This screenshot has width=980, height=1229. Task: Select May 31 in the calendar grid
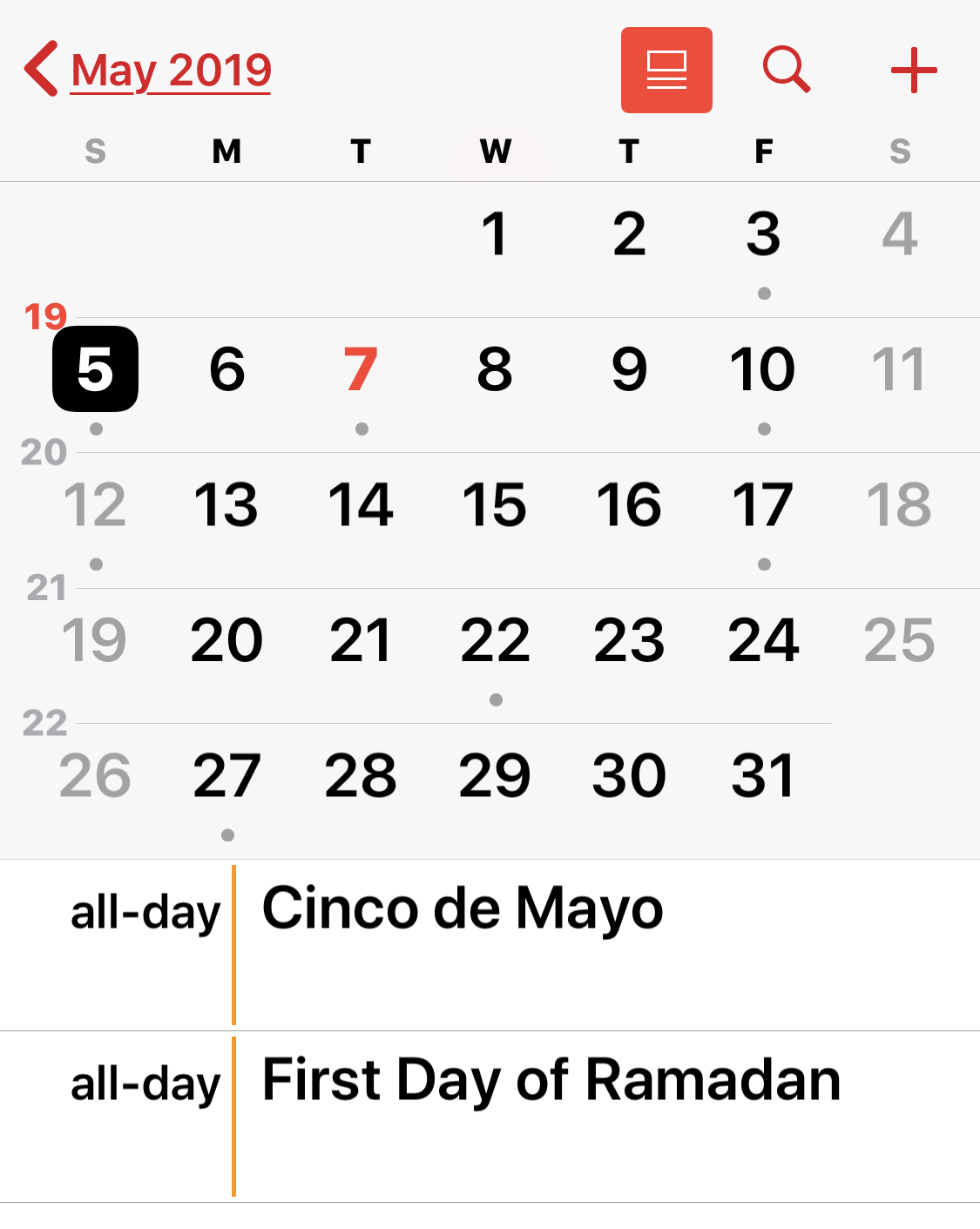click(764, 774)
